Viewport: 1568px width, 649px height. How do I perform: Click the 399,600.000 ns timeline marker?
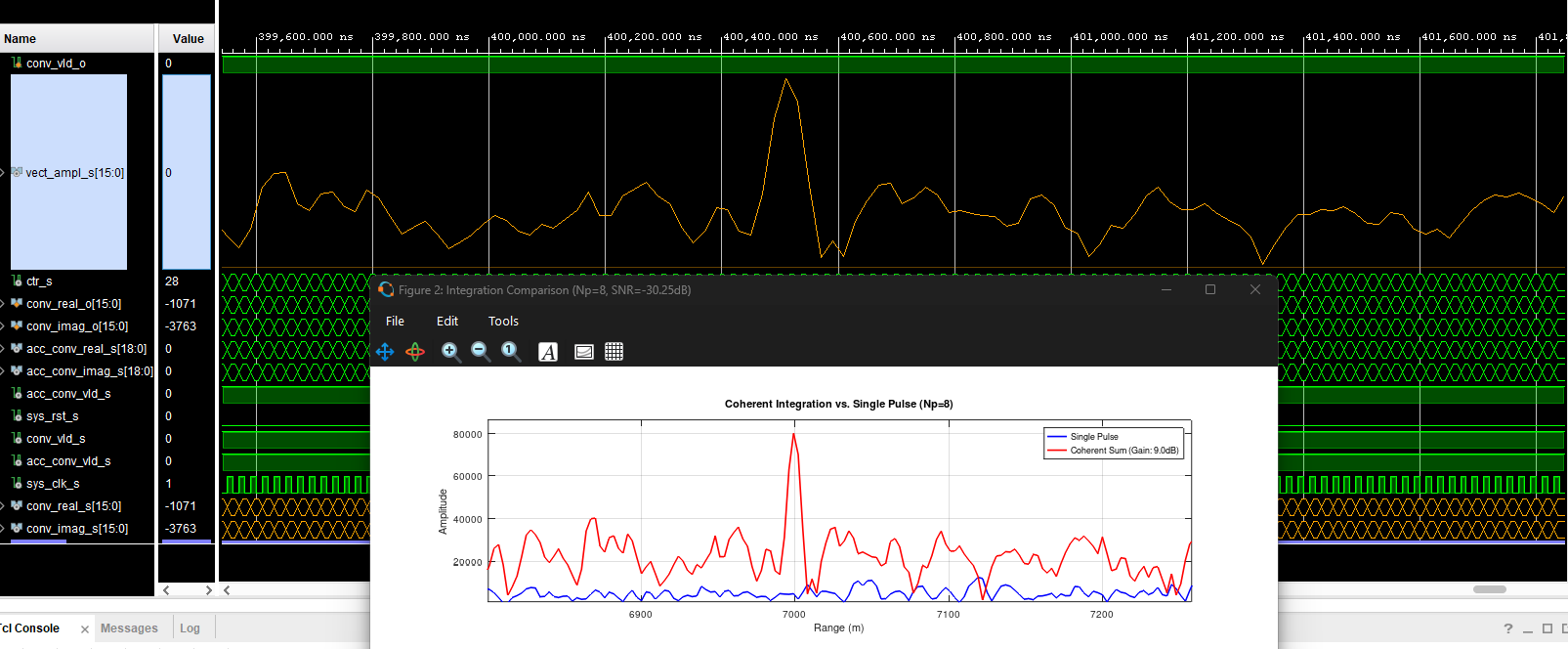[x=305, y=37]
